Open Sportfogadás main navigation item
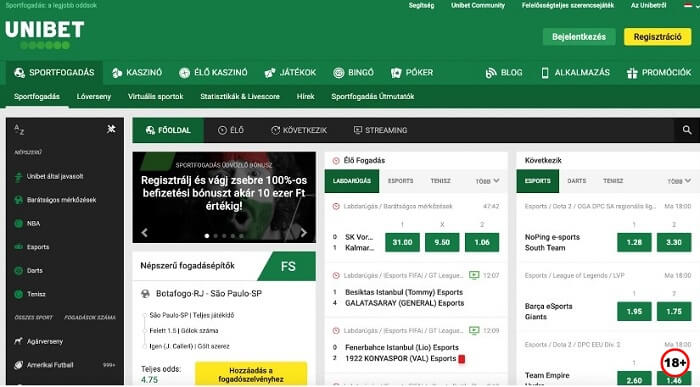 click(x=54, y=72)
